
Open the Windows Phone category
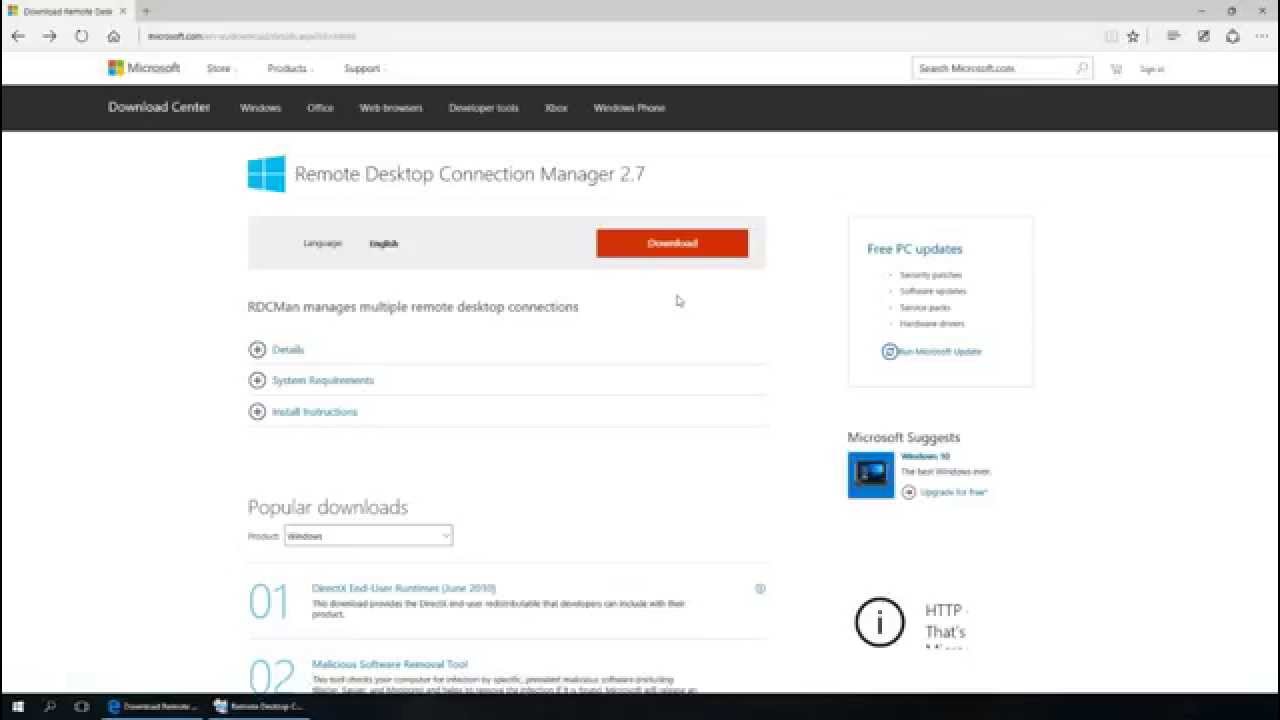tap(629, 108)
